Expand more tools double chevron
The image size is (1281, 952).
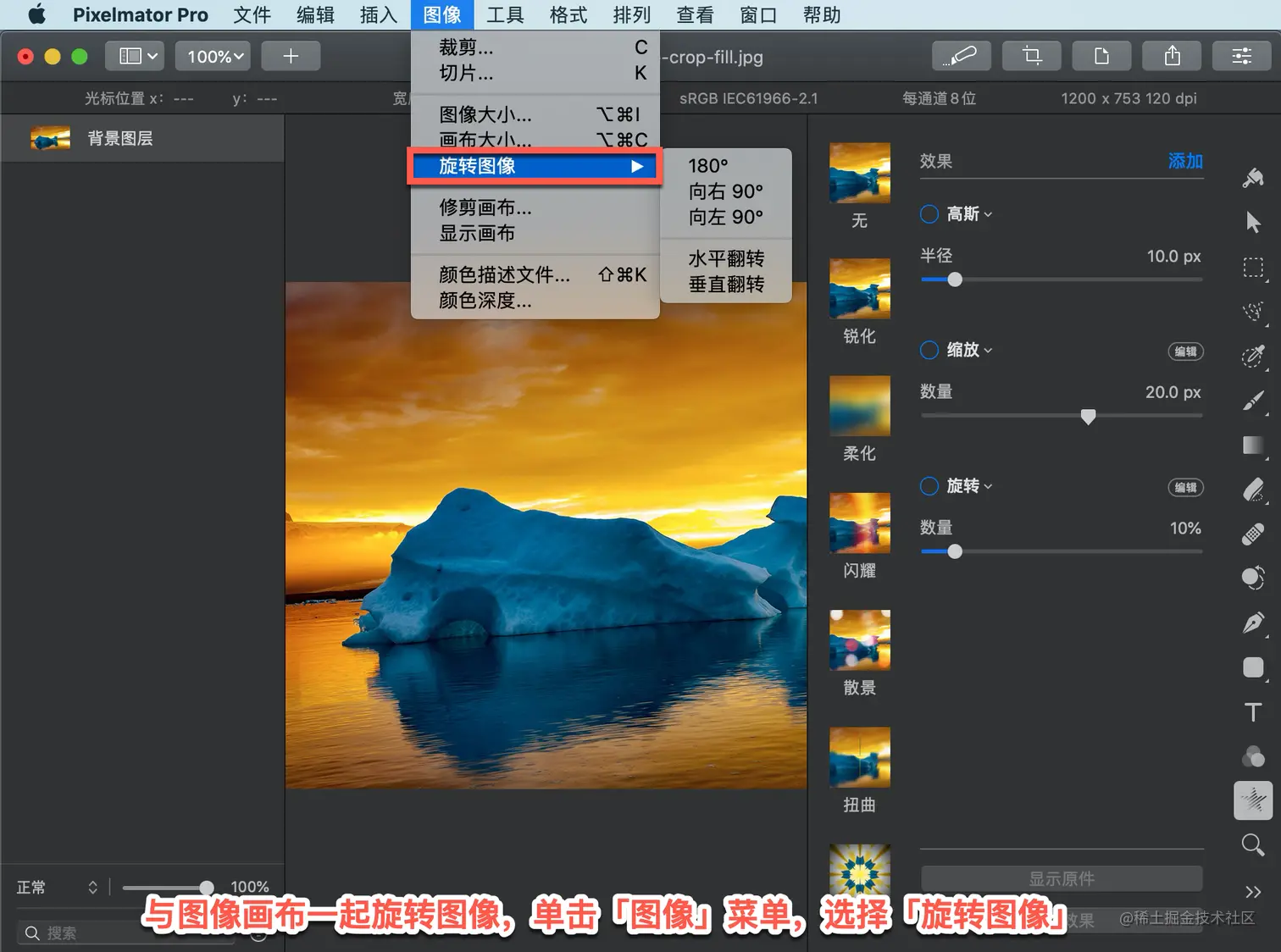(x=1253, y=891)
